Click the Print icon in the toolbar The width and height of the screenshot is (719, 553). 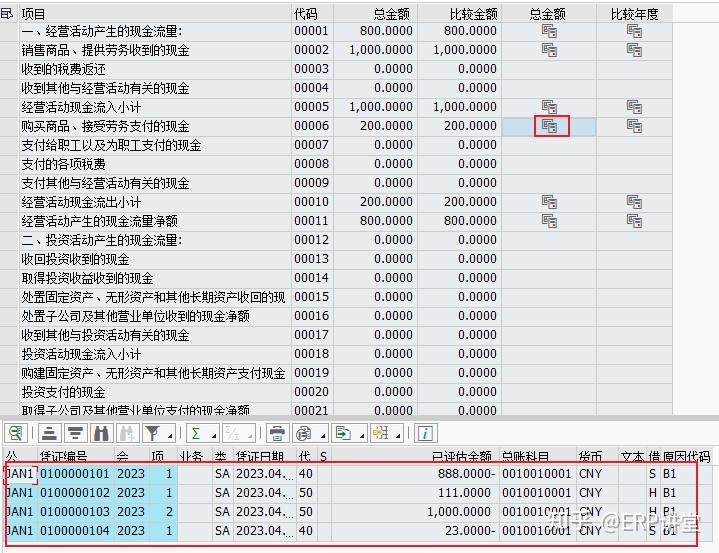[277, 433]
